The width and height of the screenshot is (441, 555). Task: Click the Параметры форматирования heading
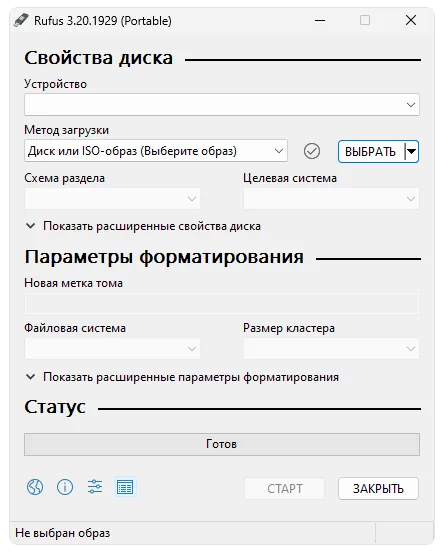(164, 257)
